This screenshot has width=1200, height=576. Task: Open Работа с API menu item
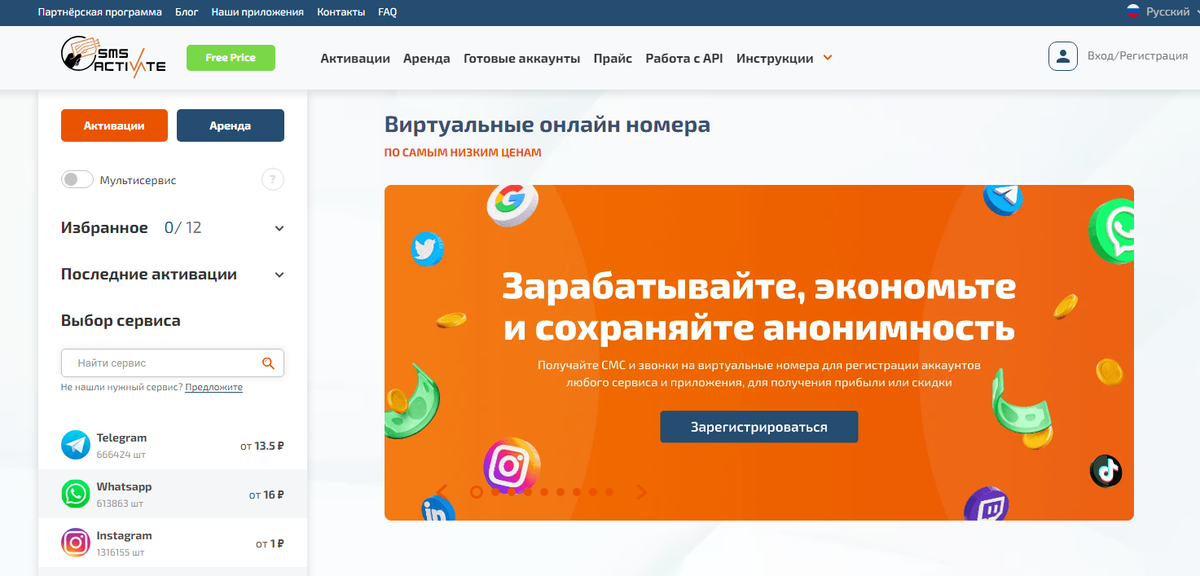[x=684, y=58]
